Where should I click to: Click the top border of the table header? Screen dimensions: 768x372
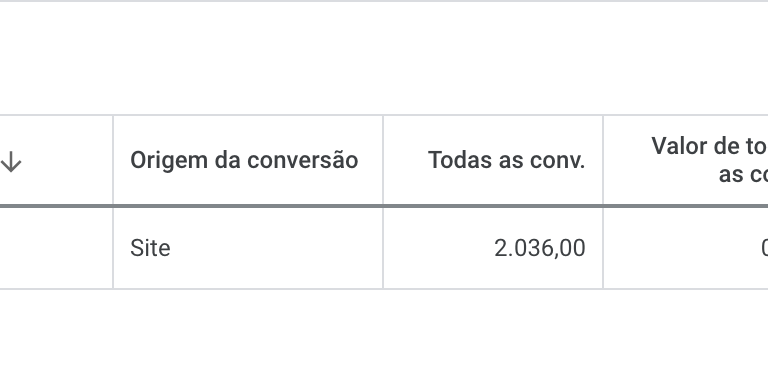(x=384, y=115)
